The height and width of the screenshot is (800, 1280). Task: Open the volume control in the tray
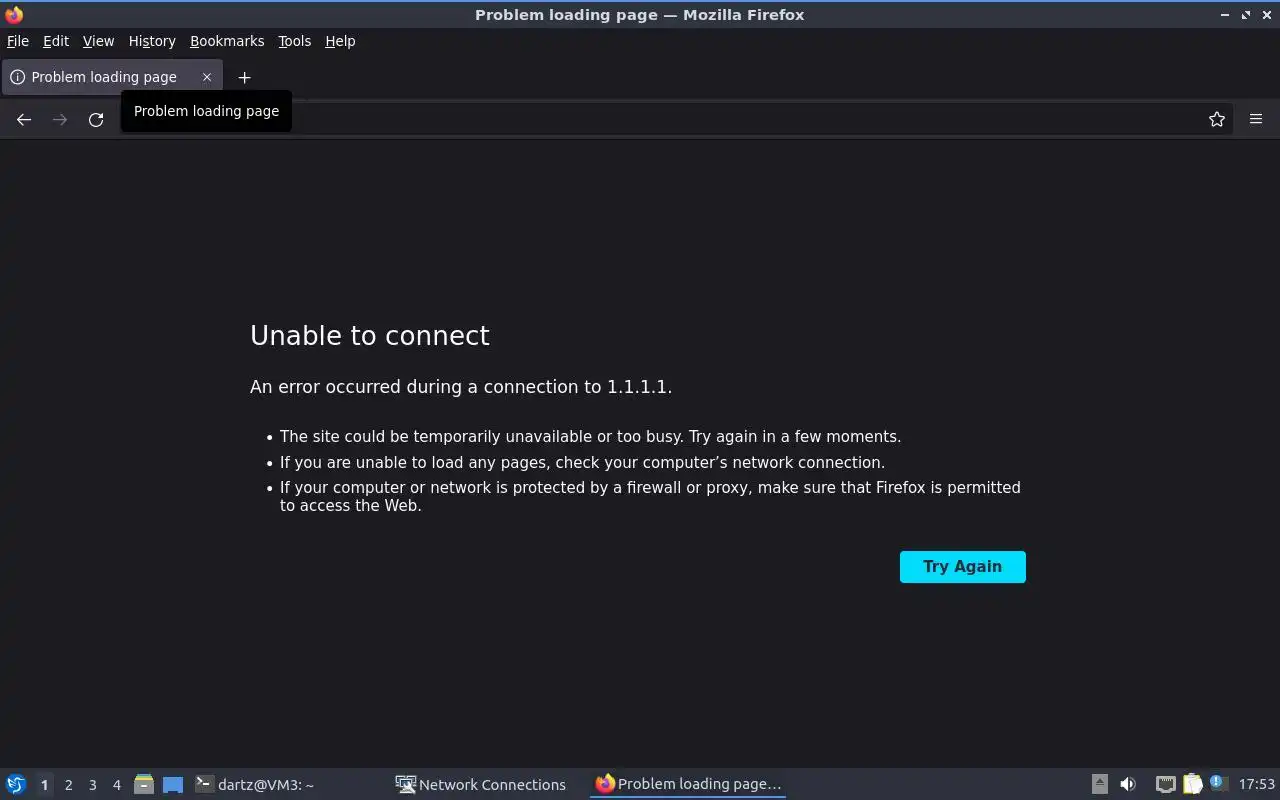coord(1128,784)
